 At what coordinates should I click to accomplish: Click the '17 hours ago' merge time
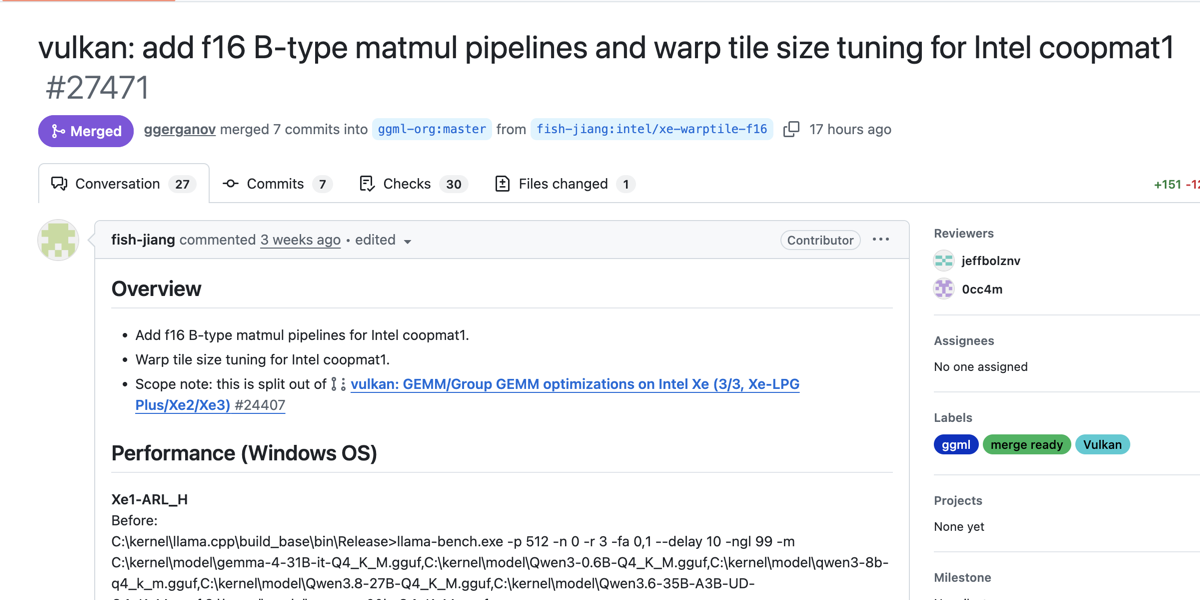click(850, 129)
